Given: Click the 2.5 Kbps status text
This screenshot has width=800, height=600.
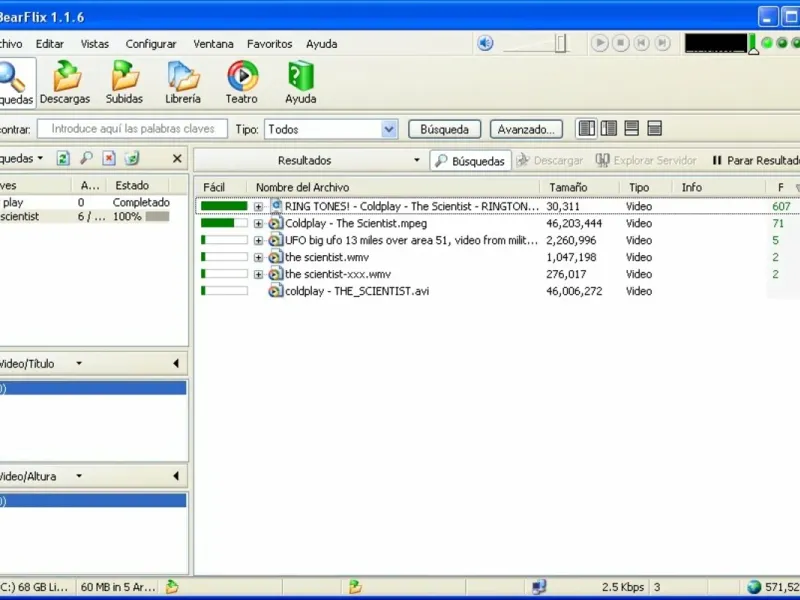Looking at the screenshot, I should [x=622, y=587].
